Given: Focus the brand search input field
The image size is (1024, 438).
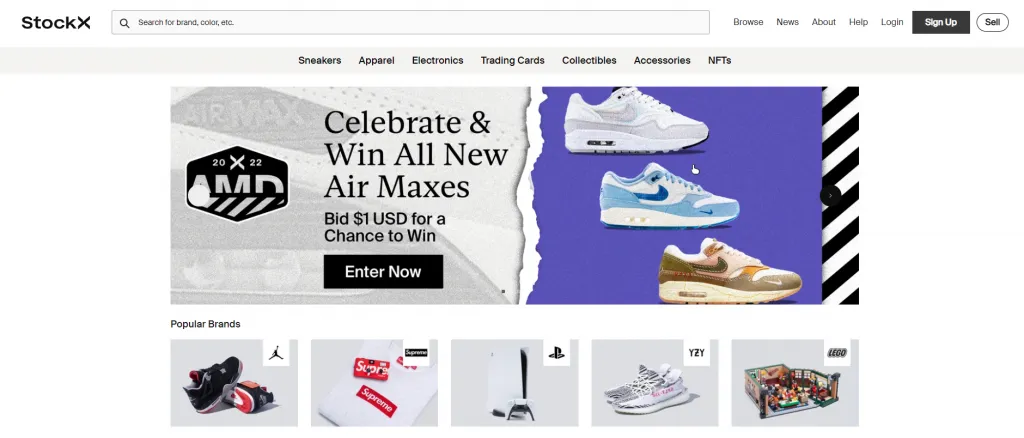Looking at the screenshot, I should click(411, 22).
